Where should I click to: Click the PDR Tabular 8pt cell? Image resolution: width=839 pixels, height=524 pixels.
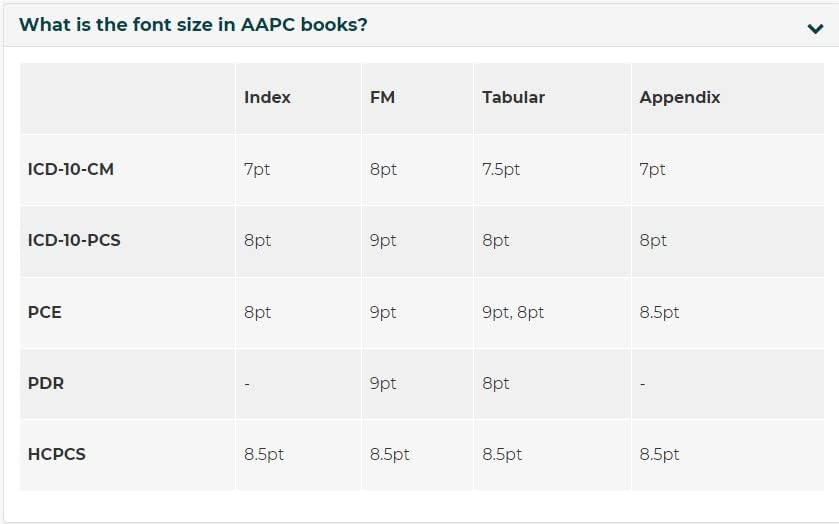[496, 383]
